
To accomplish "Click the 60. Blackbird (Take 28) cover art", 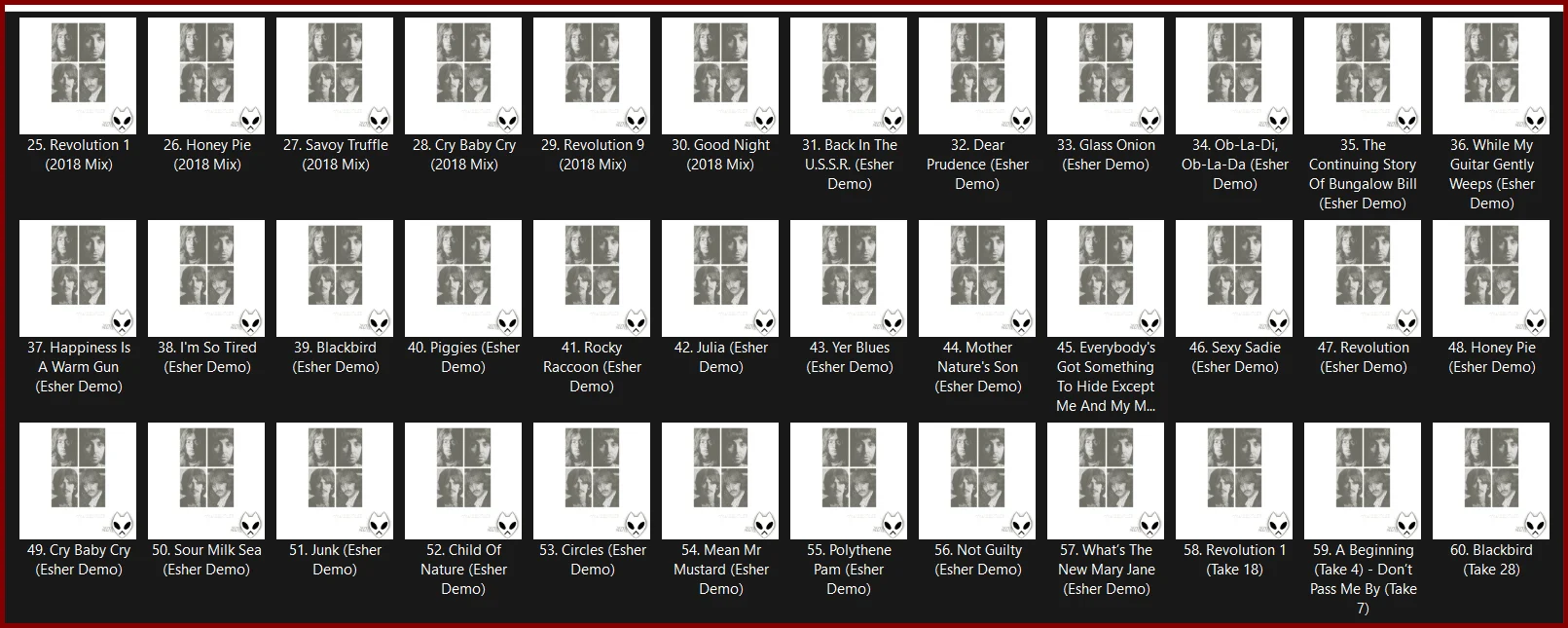I will click(x=1491, y=481).
